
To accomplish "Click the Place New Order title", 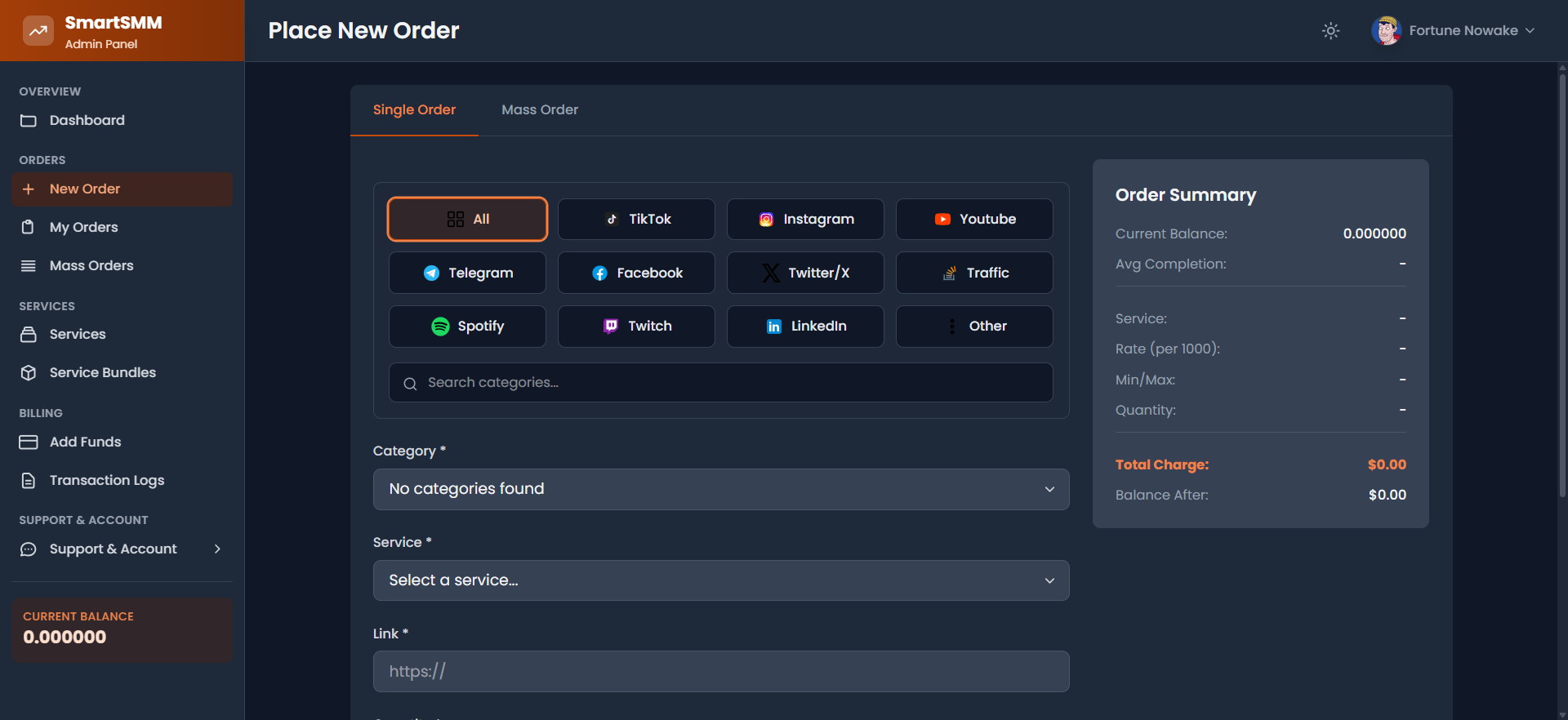I will coord(363,31).
